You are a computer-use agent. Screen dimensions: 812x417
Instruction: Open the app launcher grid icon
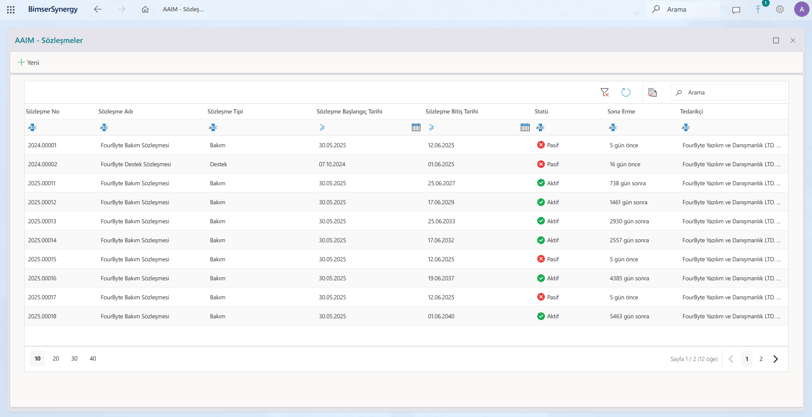[x=10, y=9]
